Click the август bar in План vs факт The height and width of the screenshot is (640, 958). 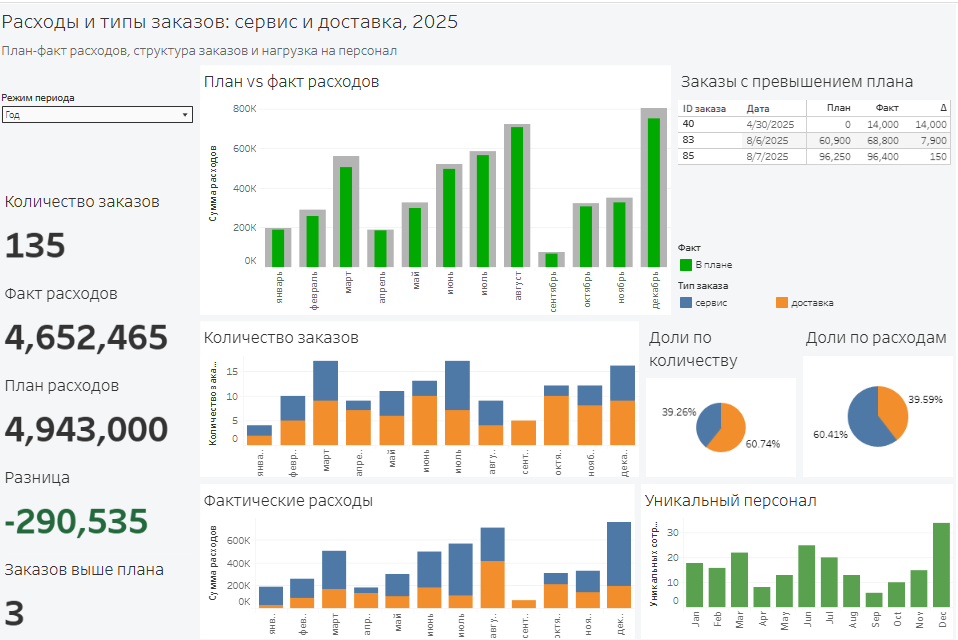(517, 197)
